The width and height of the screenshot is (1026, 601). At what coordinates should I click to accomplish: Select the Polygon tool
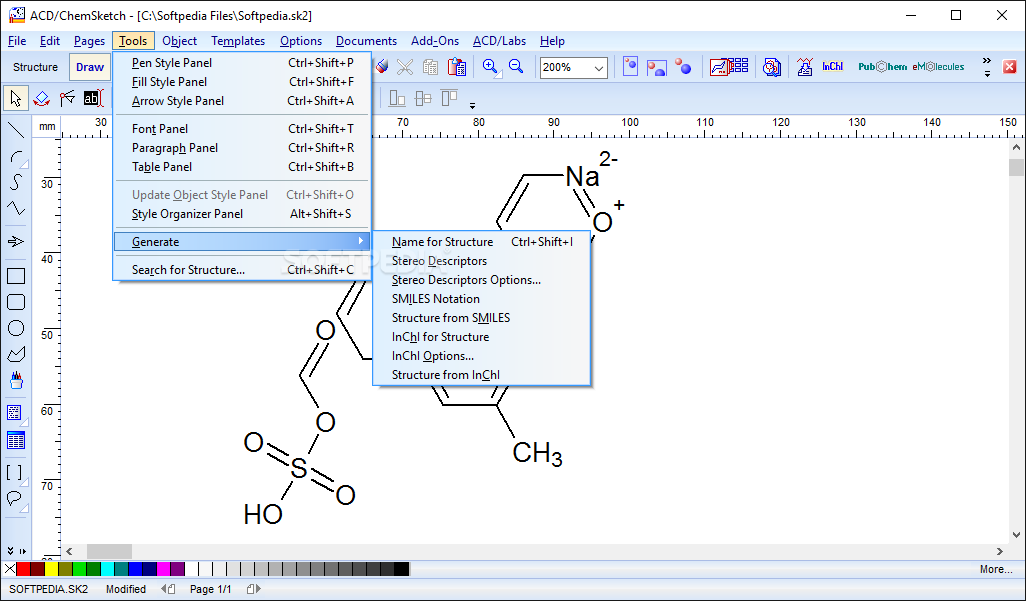point(16,354)
